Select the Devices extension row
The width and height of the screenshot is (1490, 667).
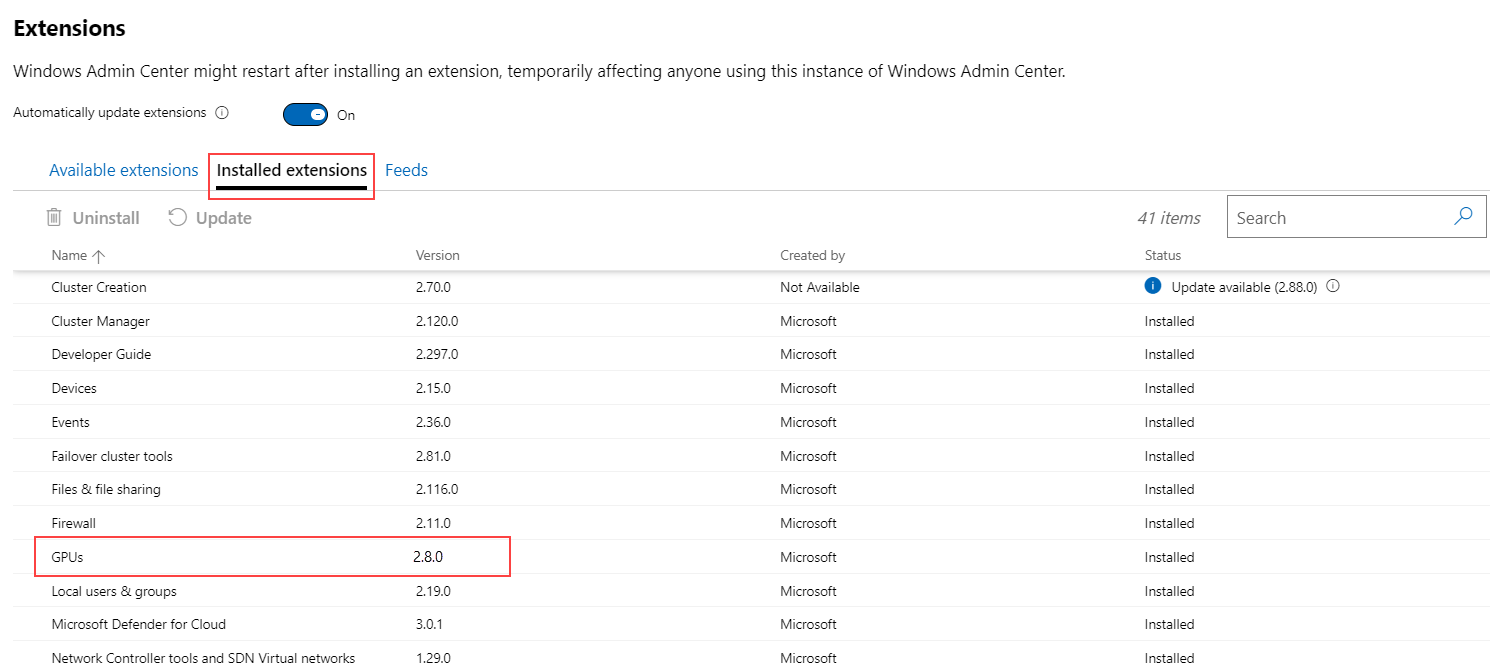point(751,388)
